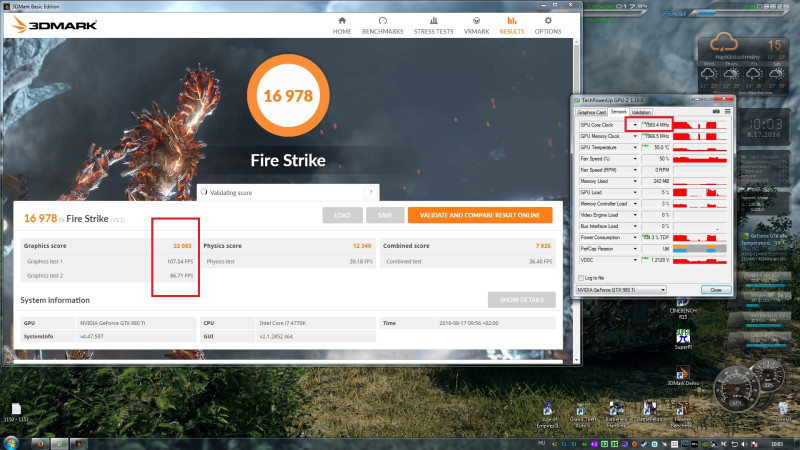Click the GPU Temperature history graph
Image resolution: width=800 pixels, height=450 pixels.
click(699, 147)
